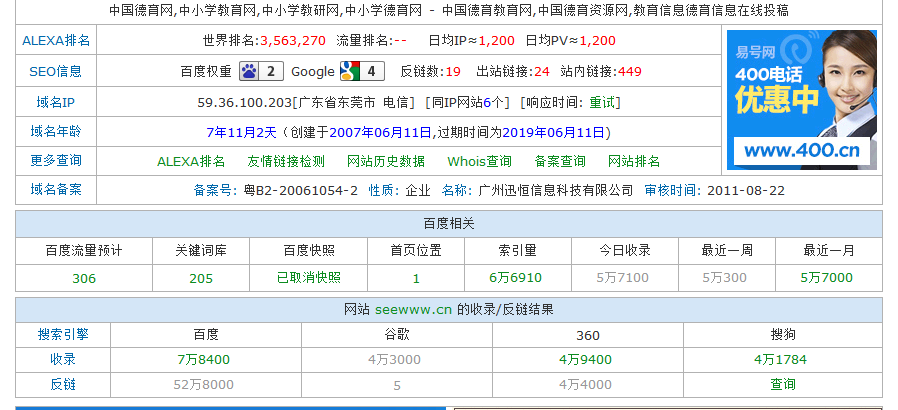Open the 400.cn advertisement banner
Screen dimensions: 898x410
tap(802, 100)
